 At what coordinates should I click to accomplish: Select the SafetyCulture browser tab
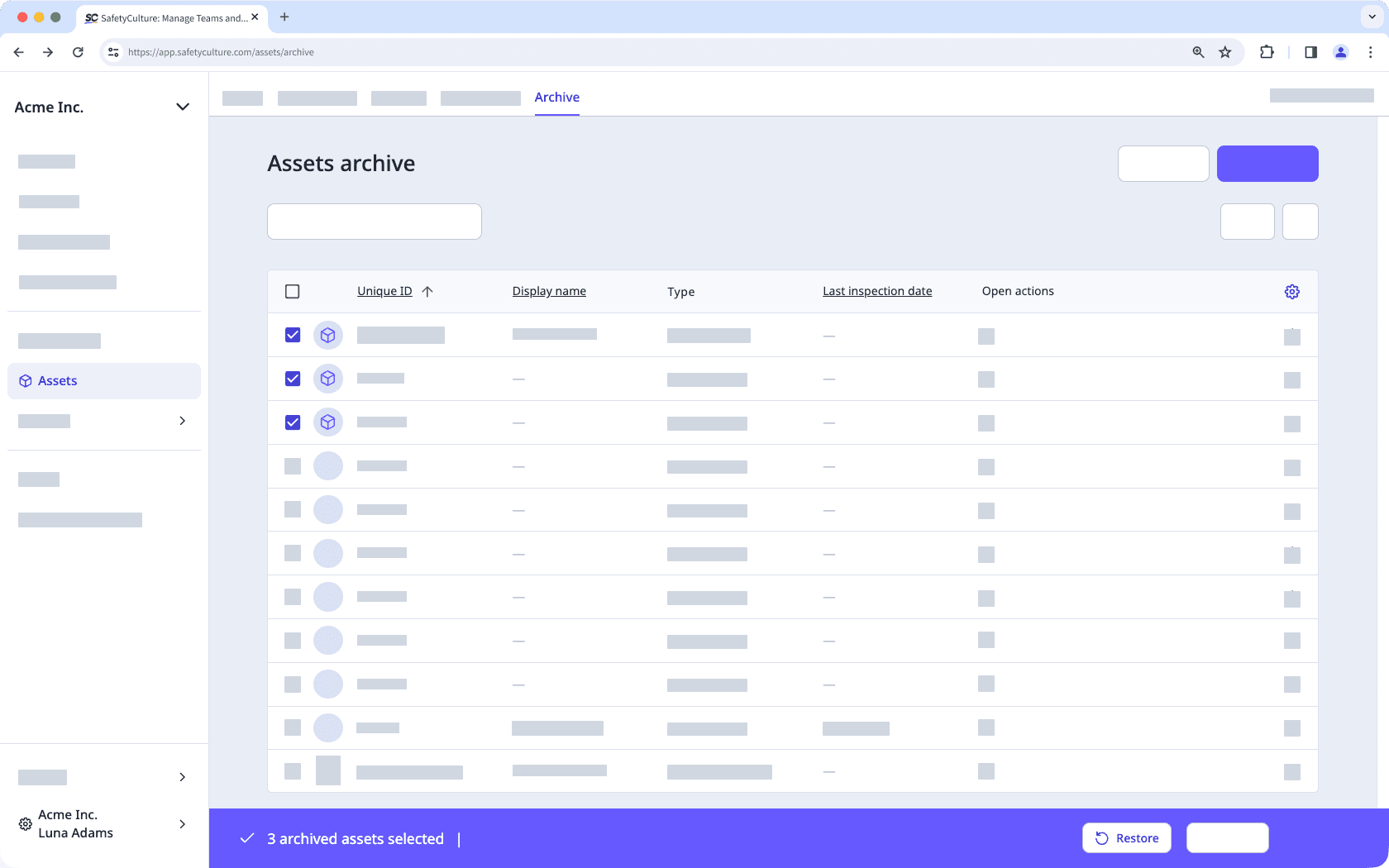[x=165, y=17]
